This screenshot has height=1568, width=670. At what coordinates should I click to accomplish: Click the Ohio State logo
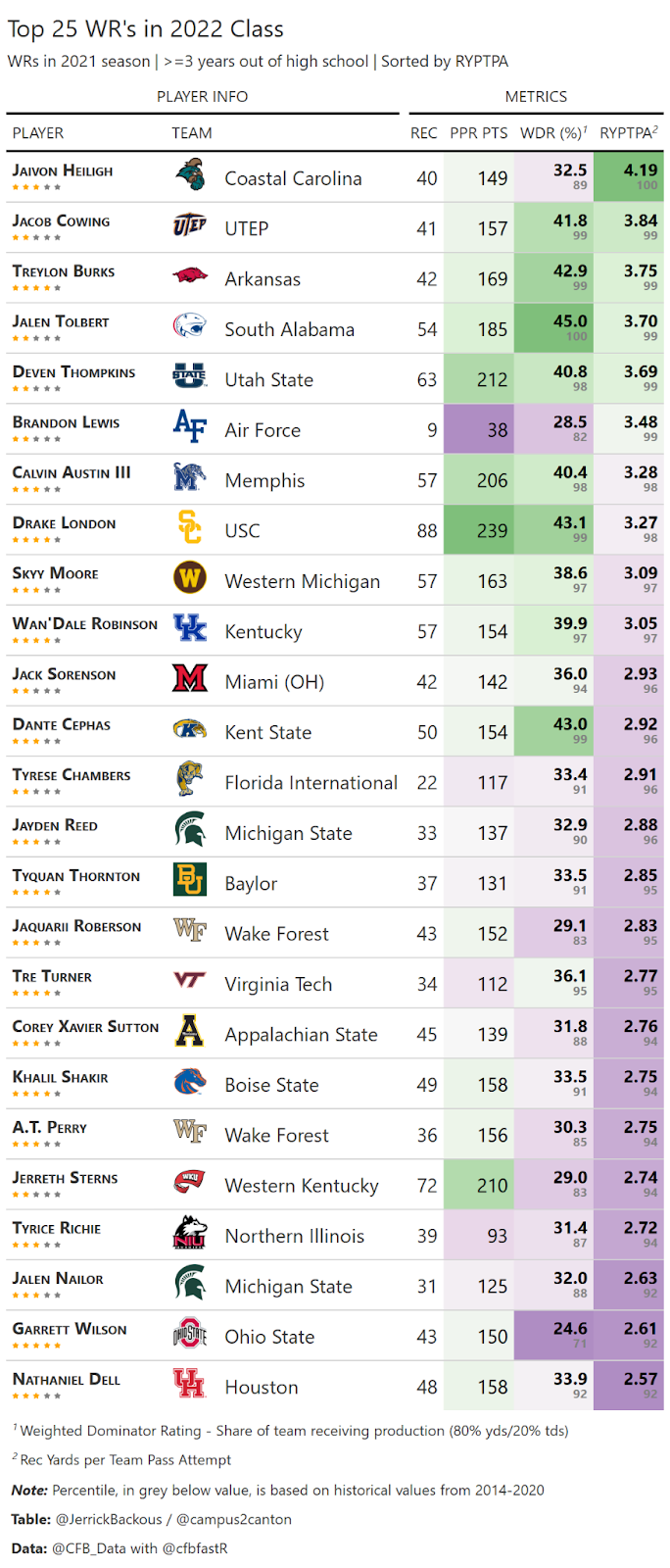pos(190,1334)
